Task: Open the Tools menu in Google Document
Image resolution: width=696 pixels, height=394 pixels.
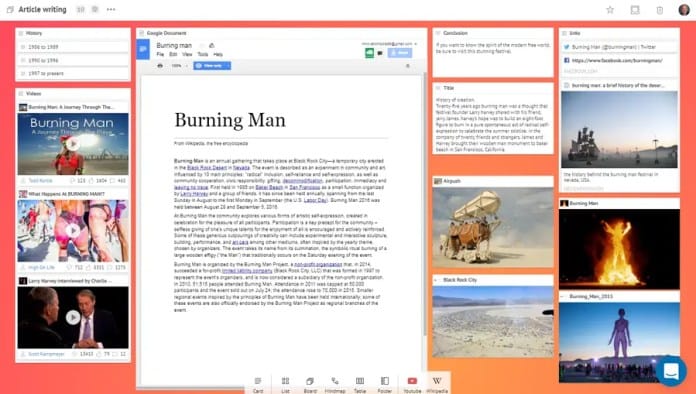Action: click(202, 54)
